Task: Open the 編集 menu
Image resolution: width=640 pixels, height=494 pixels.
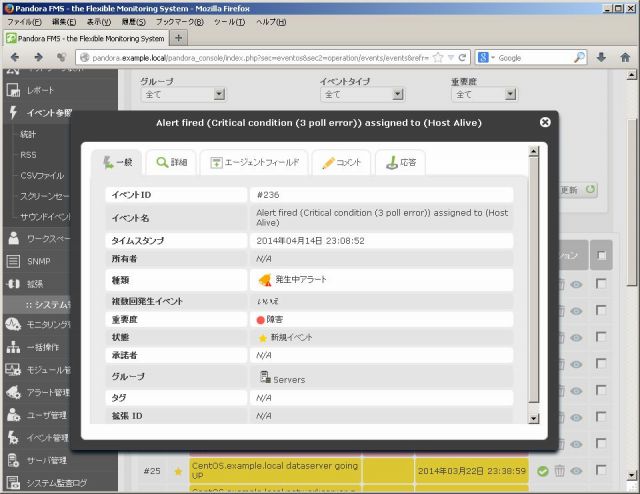Action: click(64, 22)
